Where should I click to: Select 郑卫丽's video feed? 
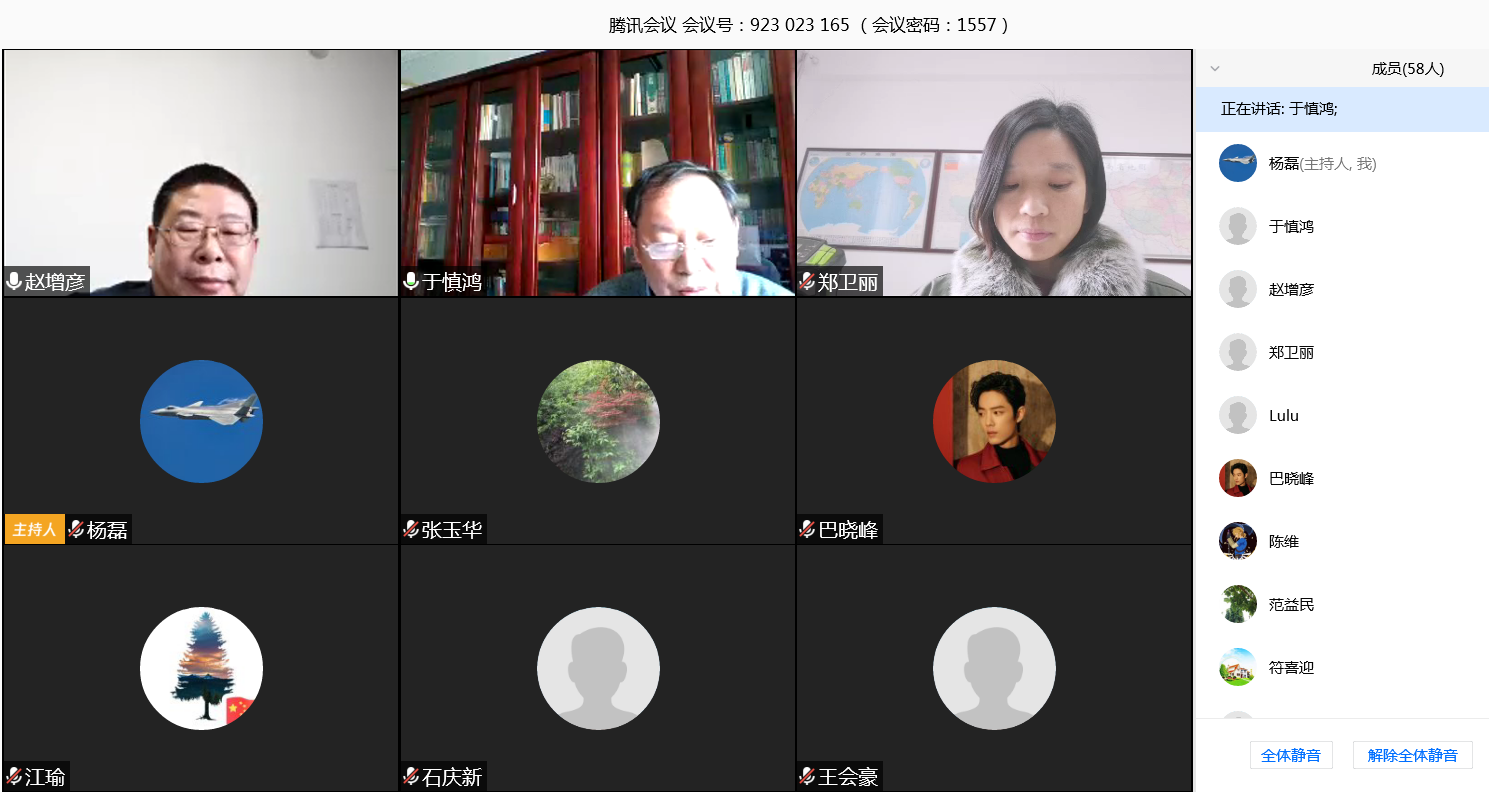click(x=994, y=173)
